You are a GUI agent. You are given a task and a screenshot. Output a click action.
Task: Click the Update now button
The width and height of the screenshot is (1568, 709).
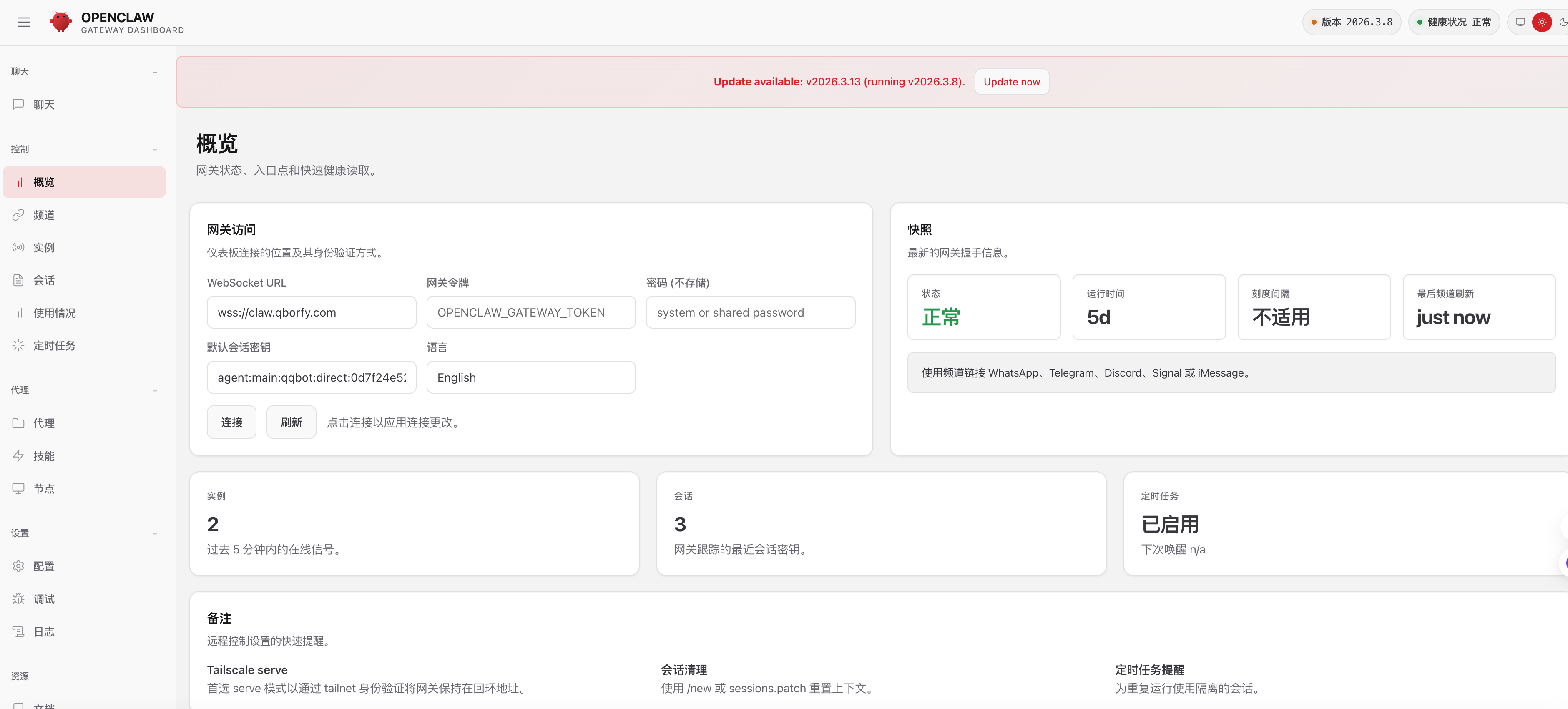pyautogui.click(x=1011, y=82)
